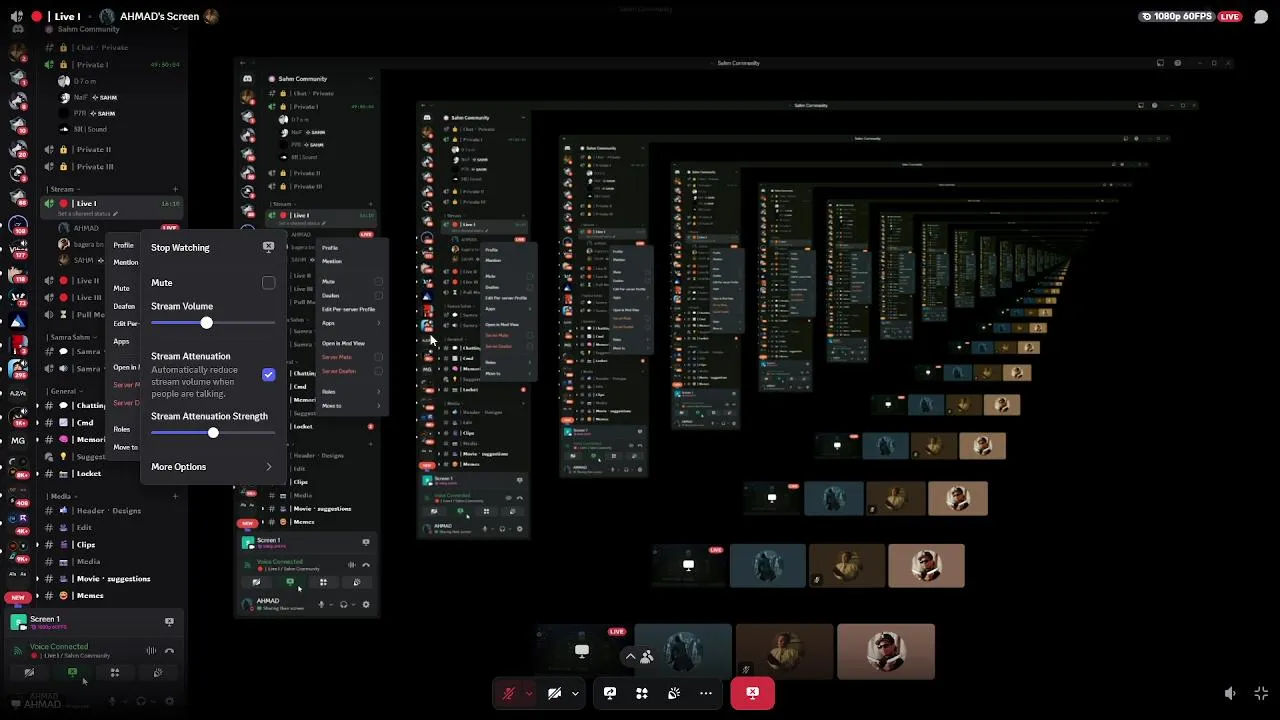Click user D7om in Private I channel
Viewport: 1280px width, 720px height.
tap(79, 81)
